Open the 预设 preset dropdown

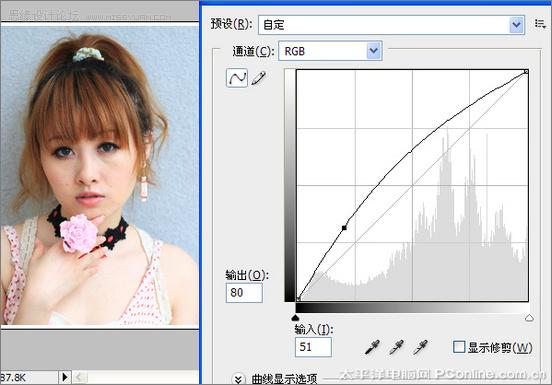click(x=391, y=25)
